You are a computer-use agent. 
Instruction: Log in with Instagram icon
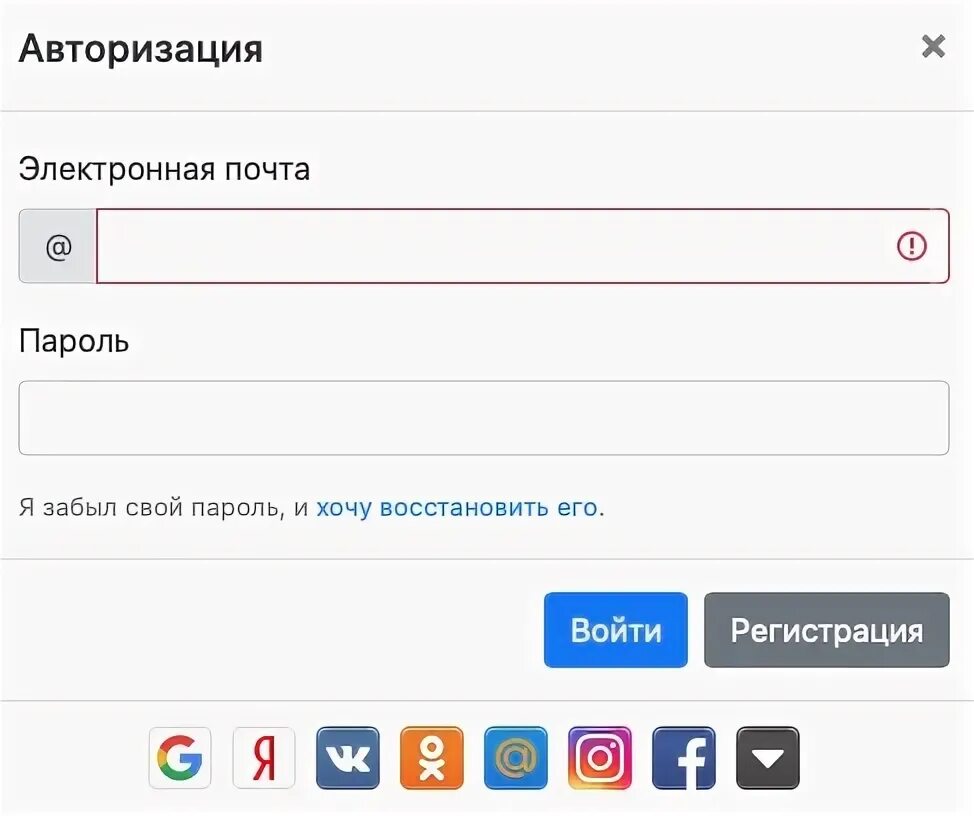600,758
